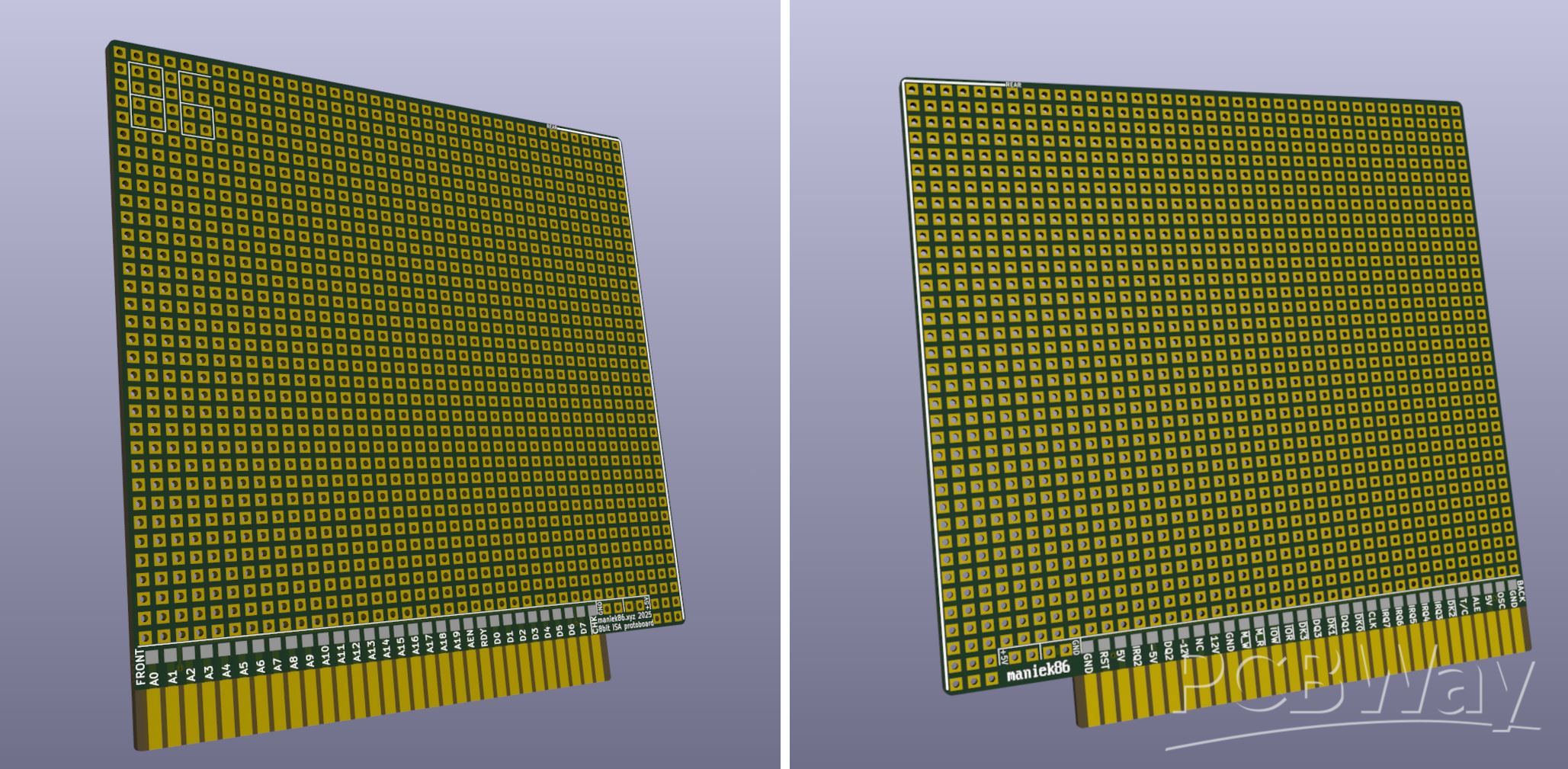Screen dimensions: 1568x769
Task: Click the CLK pin label
Action: click(x=1372, y=618)
